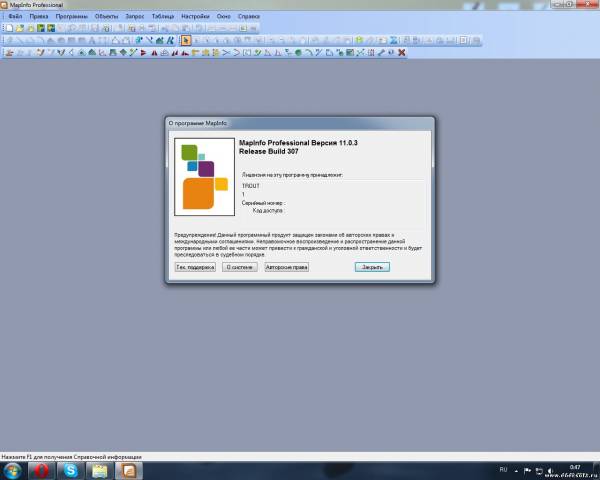Open the Таблица menu
This screenshot has width=600, height=480.
163,16
